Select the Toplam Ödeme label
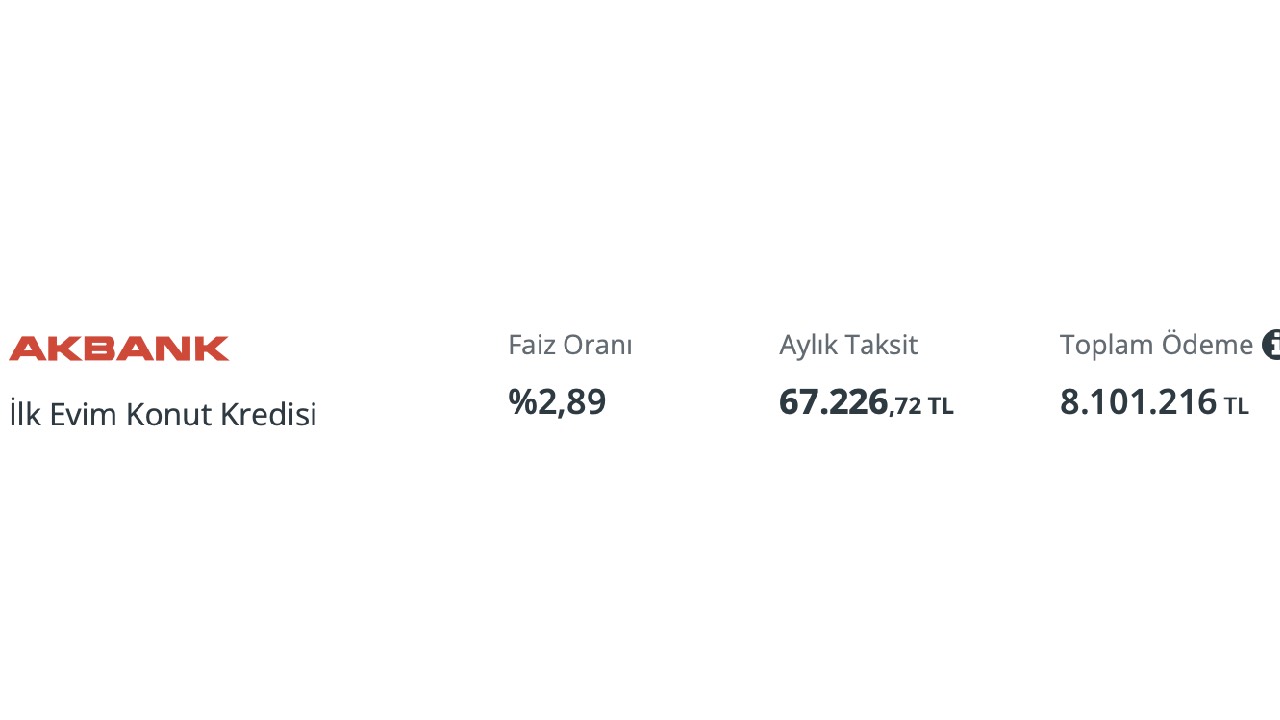 [1156, 345]
